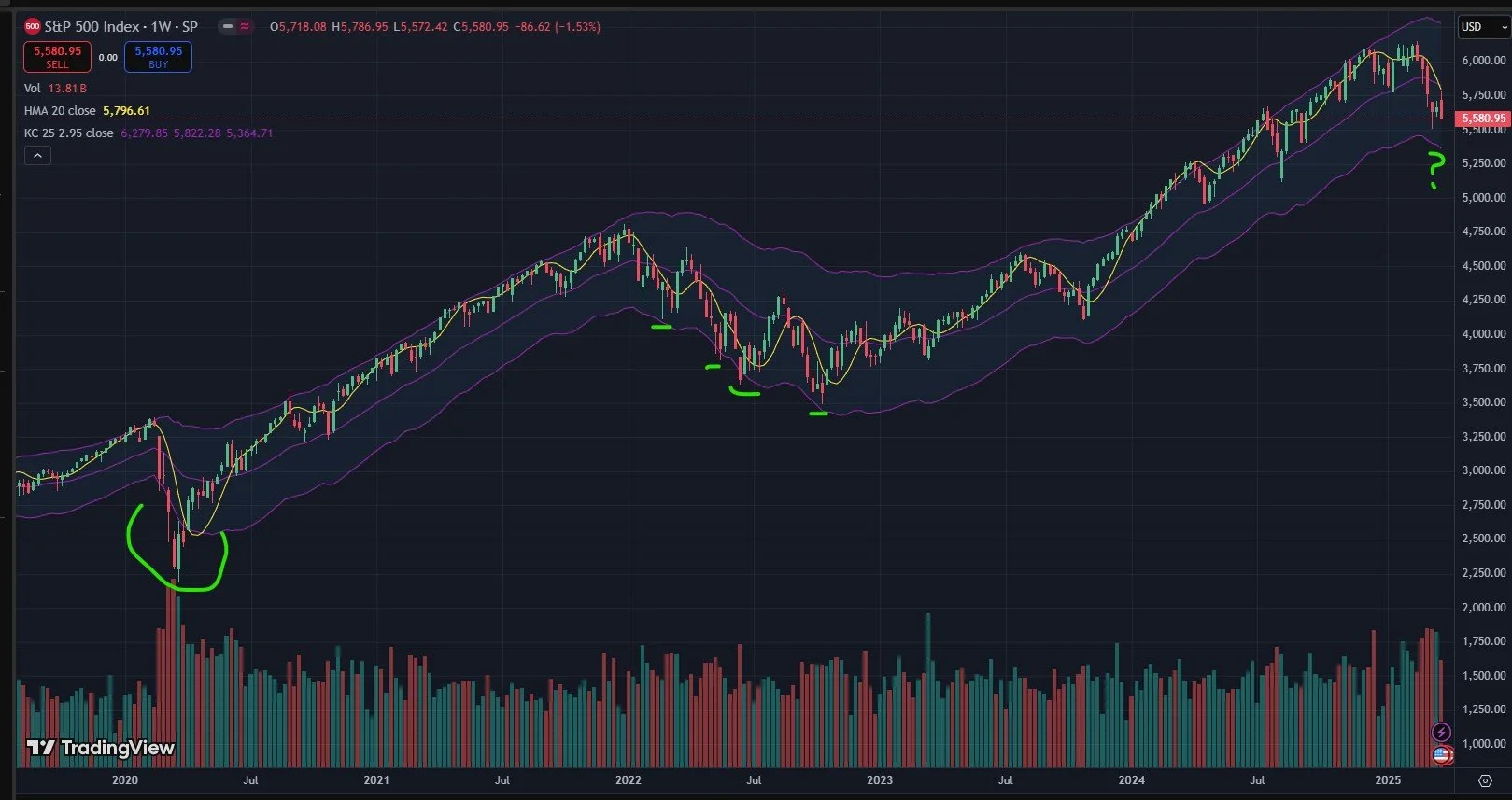Screen dimensions: 1512x800
Task: Click the 2023 label on the time axis
Action: pyautogui.click(x=880, y=779)
